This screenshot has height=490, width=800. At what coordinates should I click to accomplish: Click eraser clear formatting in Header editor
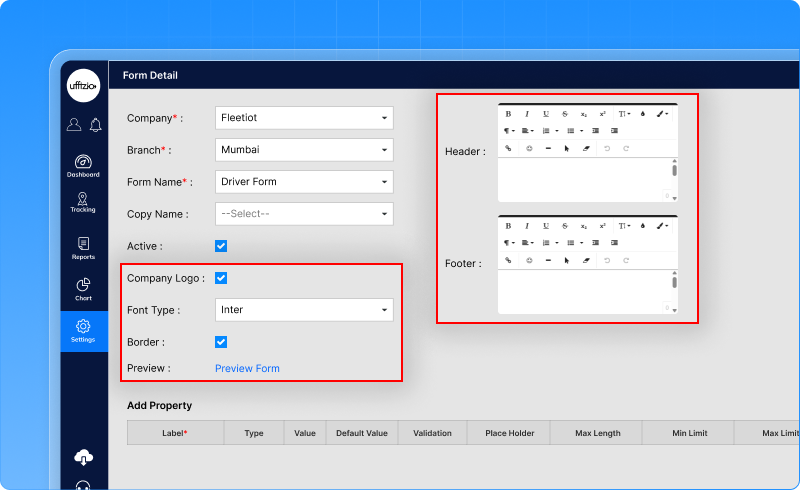(x=586, y=148)
